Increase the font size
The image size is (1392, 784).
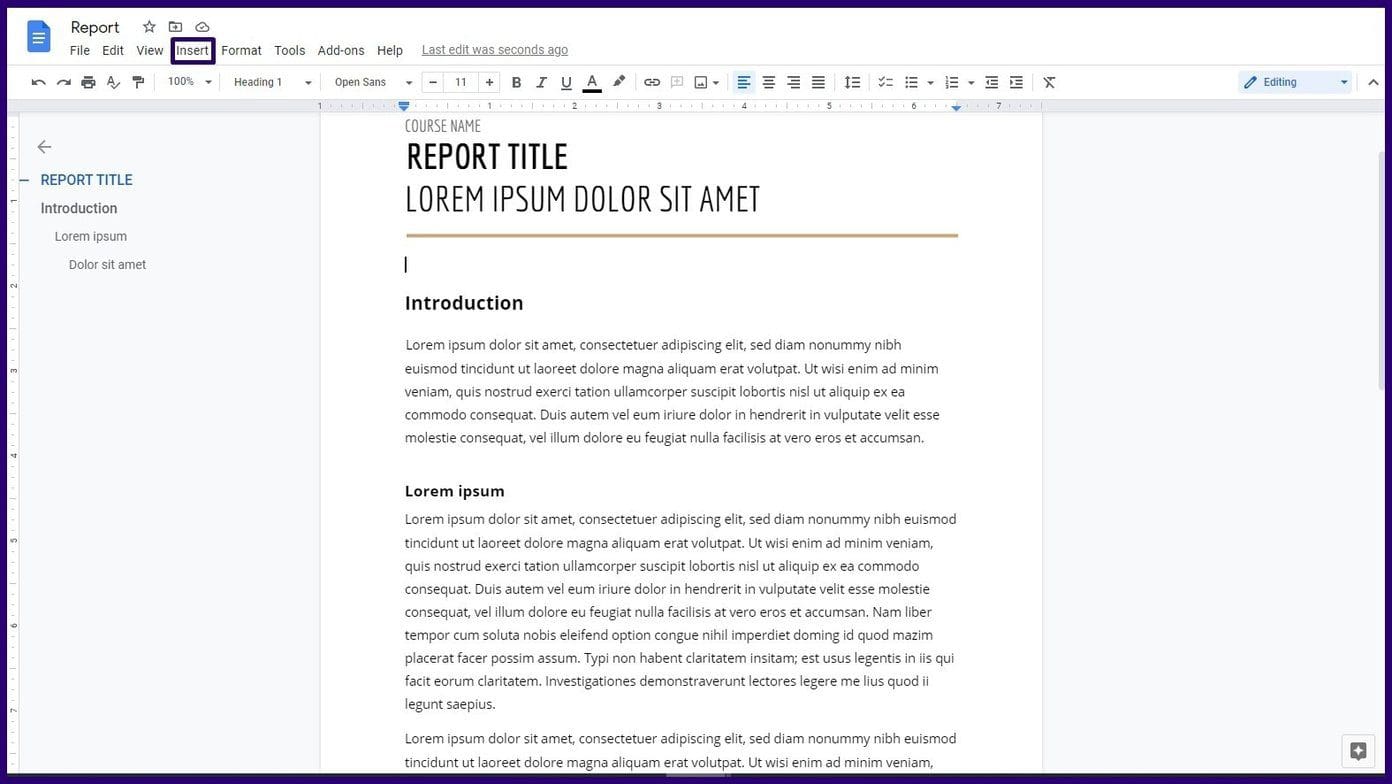click(489, 82)
